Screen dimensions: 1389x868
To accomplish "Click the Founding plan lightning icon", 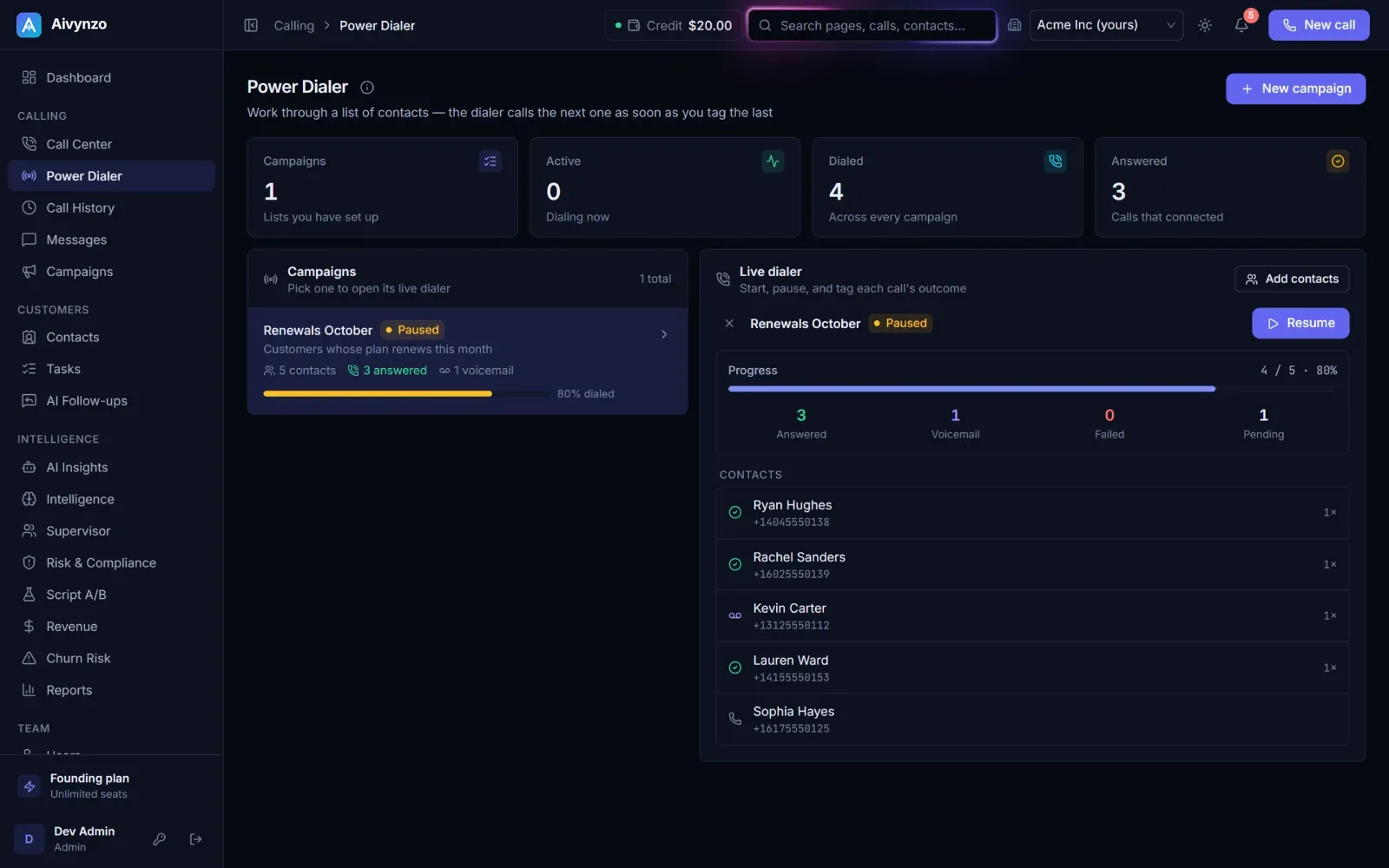I will click(30, 786).
